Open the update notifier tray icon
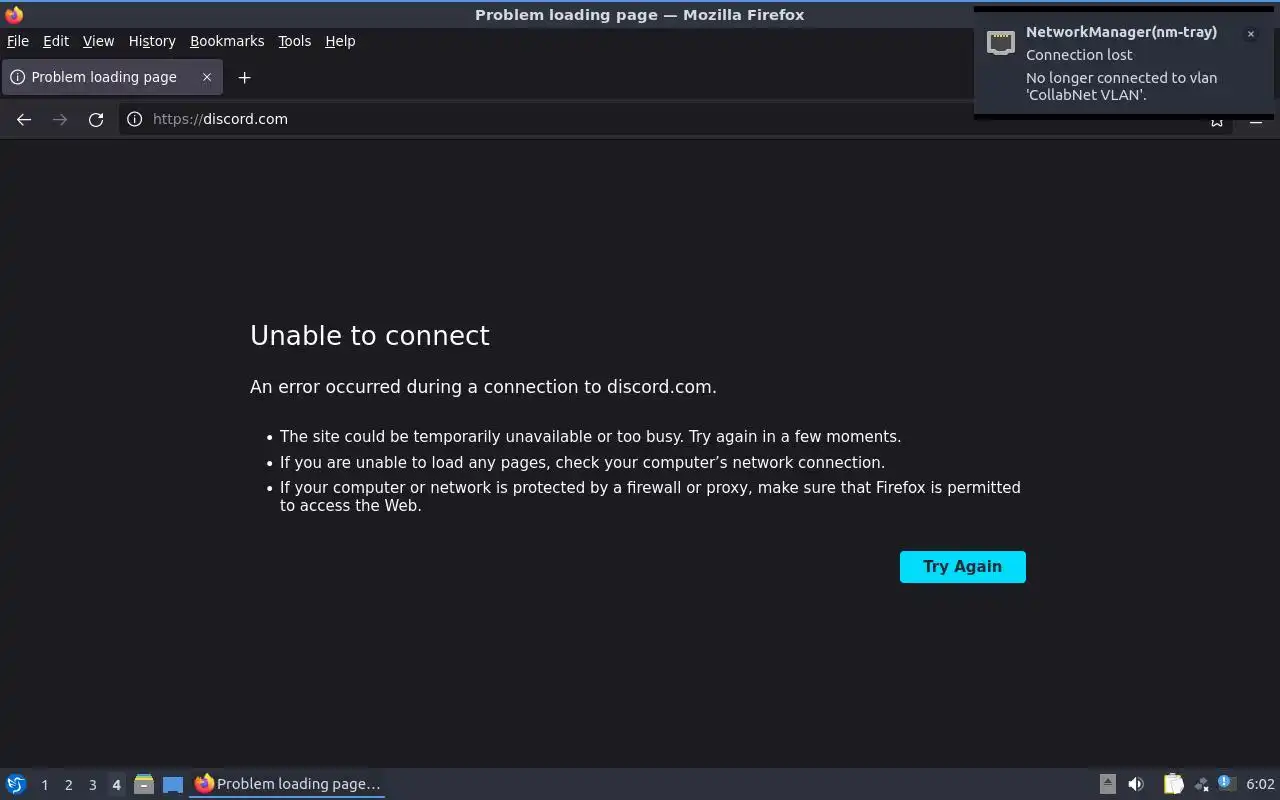The width and height of the screenshot is (1280, 800). point(1227,784)
